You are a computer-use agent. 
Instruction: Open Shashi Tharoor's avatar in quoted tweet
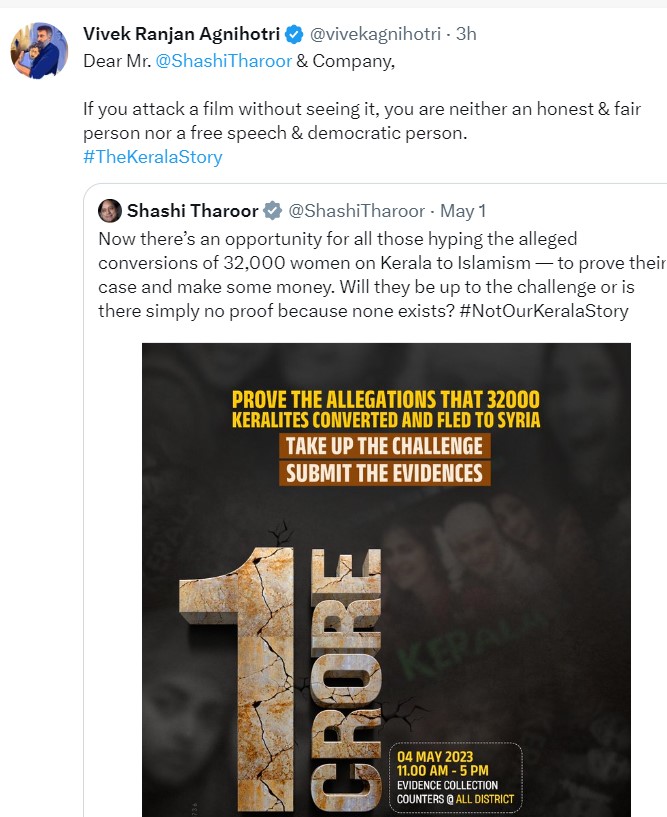110,211
